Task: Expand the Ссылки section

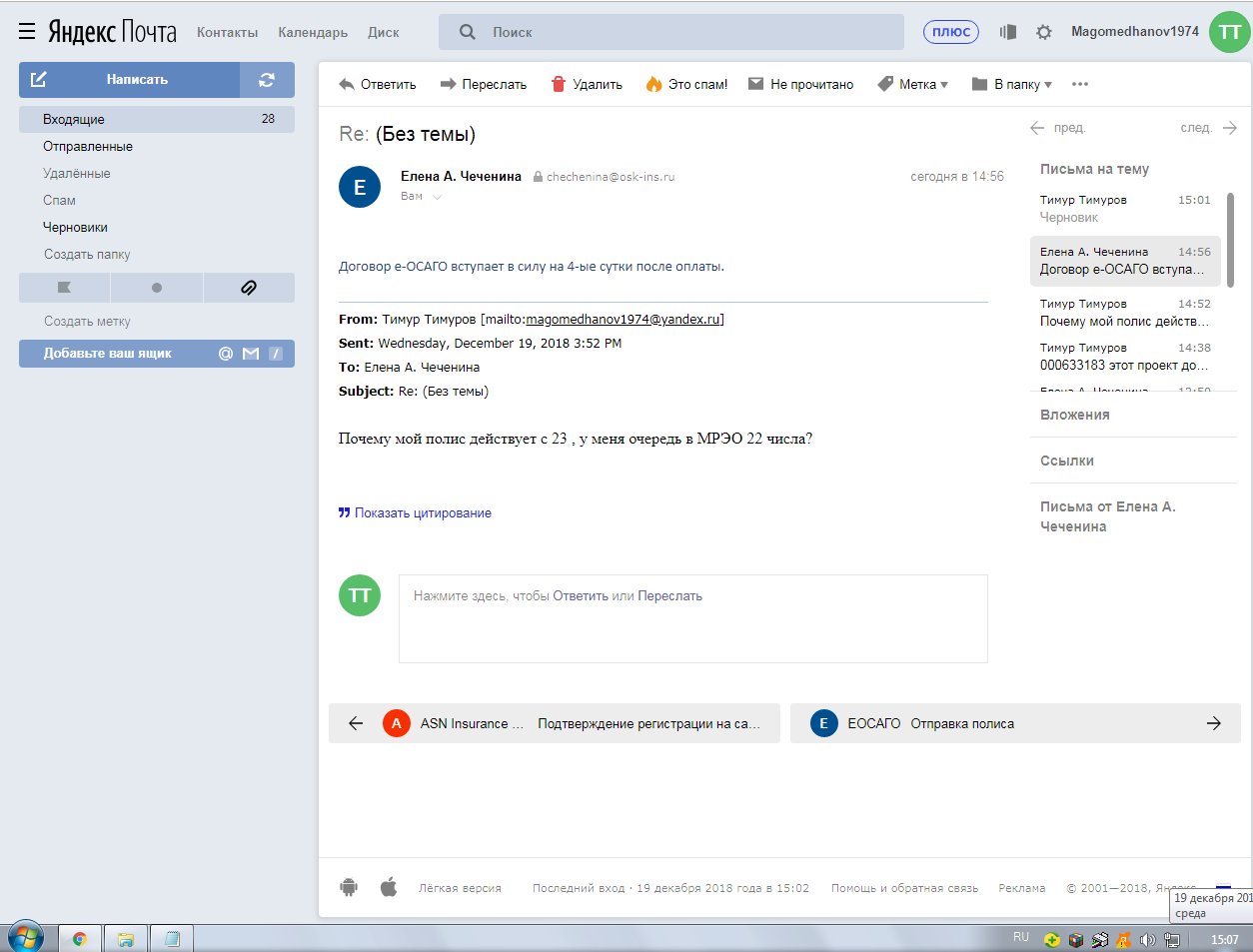Action: pos(1066,461)
